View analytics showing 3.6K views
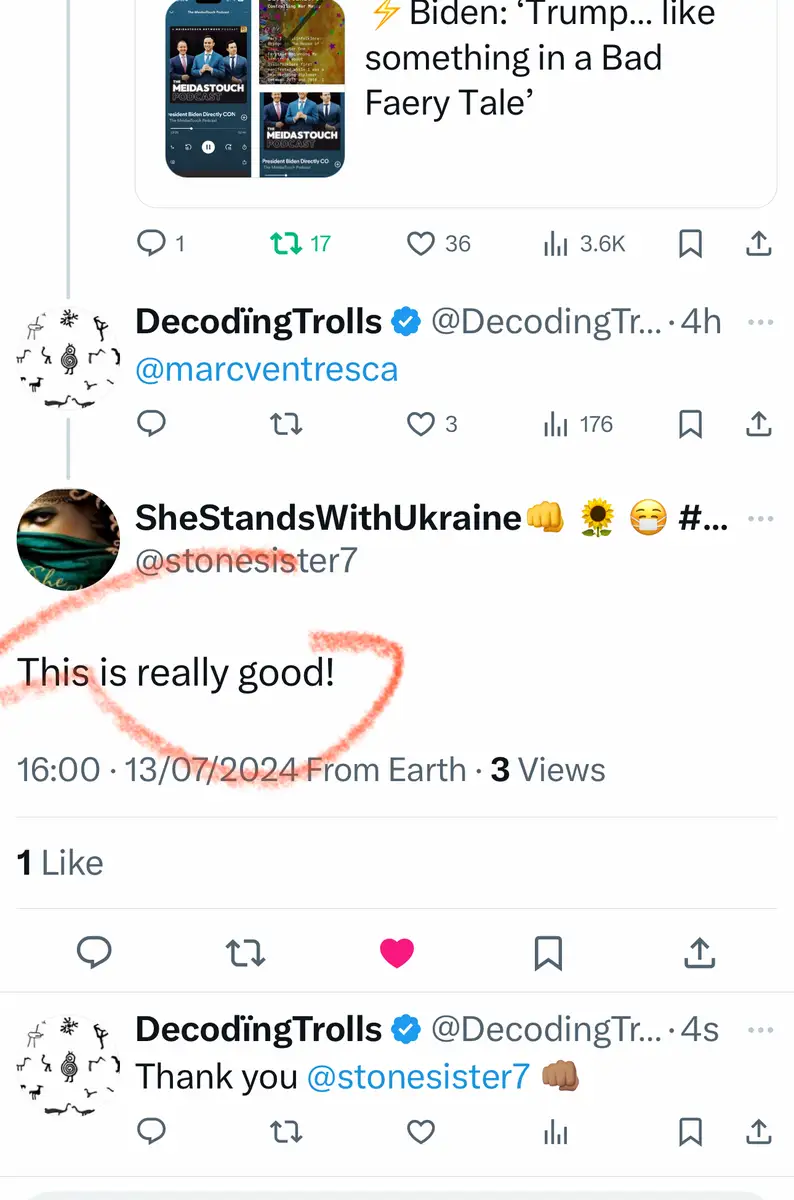Screen dimensions: 794x1200 click(556, 243)
